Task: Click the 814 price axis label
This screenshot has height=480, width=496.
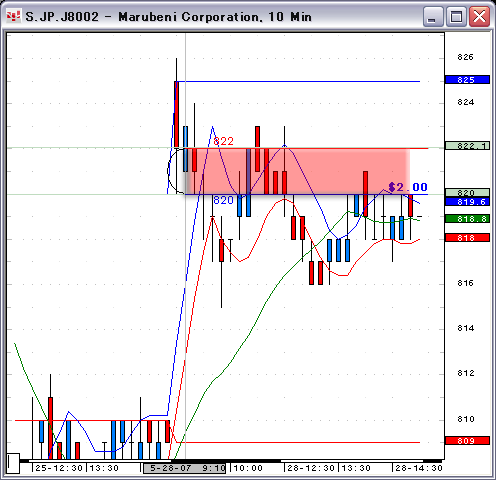Action: click(465, 328)
